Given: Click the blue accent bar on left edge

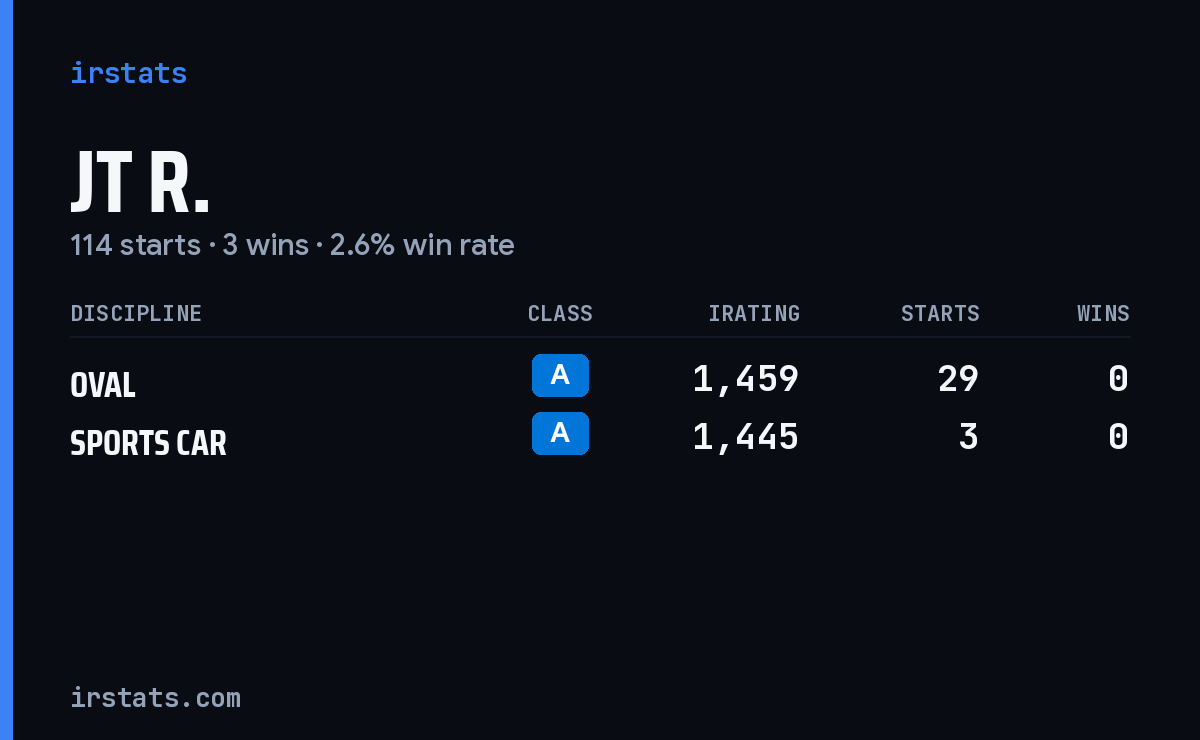Looking at the screenshot, I should coord(6,370).
